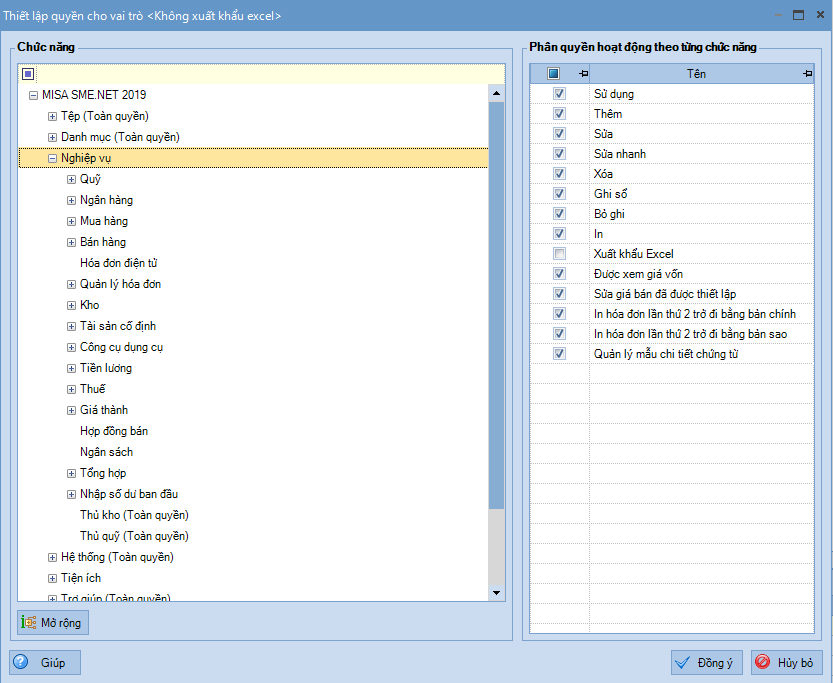The width and height of the screenshot is (833, 683).
Task: Close the permission settings window
Action: [x=820, y=15]
